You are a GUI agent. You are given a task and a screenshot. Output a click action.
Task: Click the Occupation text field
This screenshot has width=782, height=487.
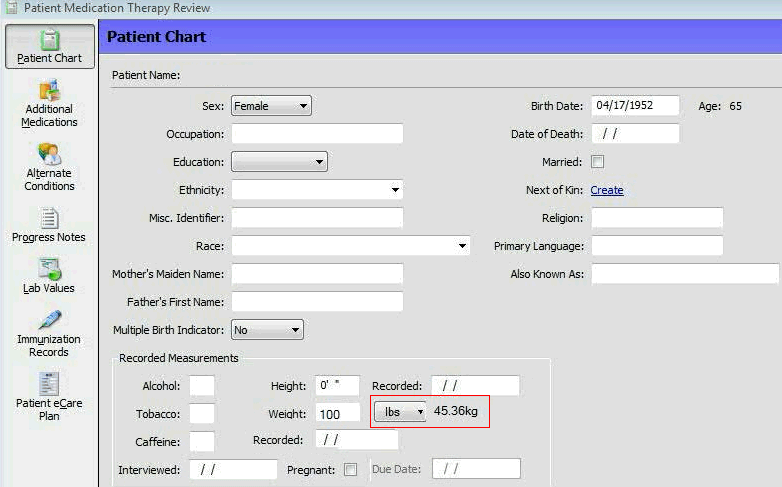click(317, 134)
